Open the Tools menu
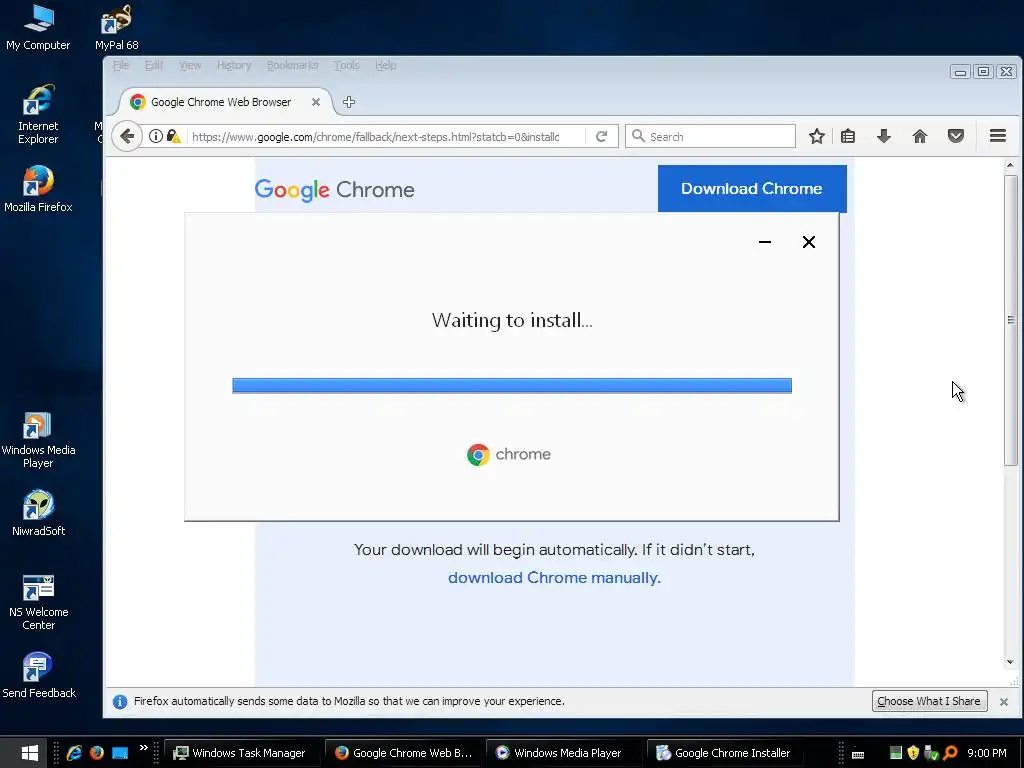 click(347, 65)
